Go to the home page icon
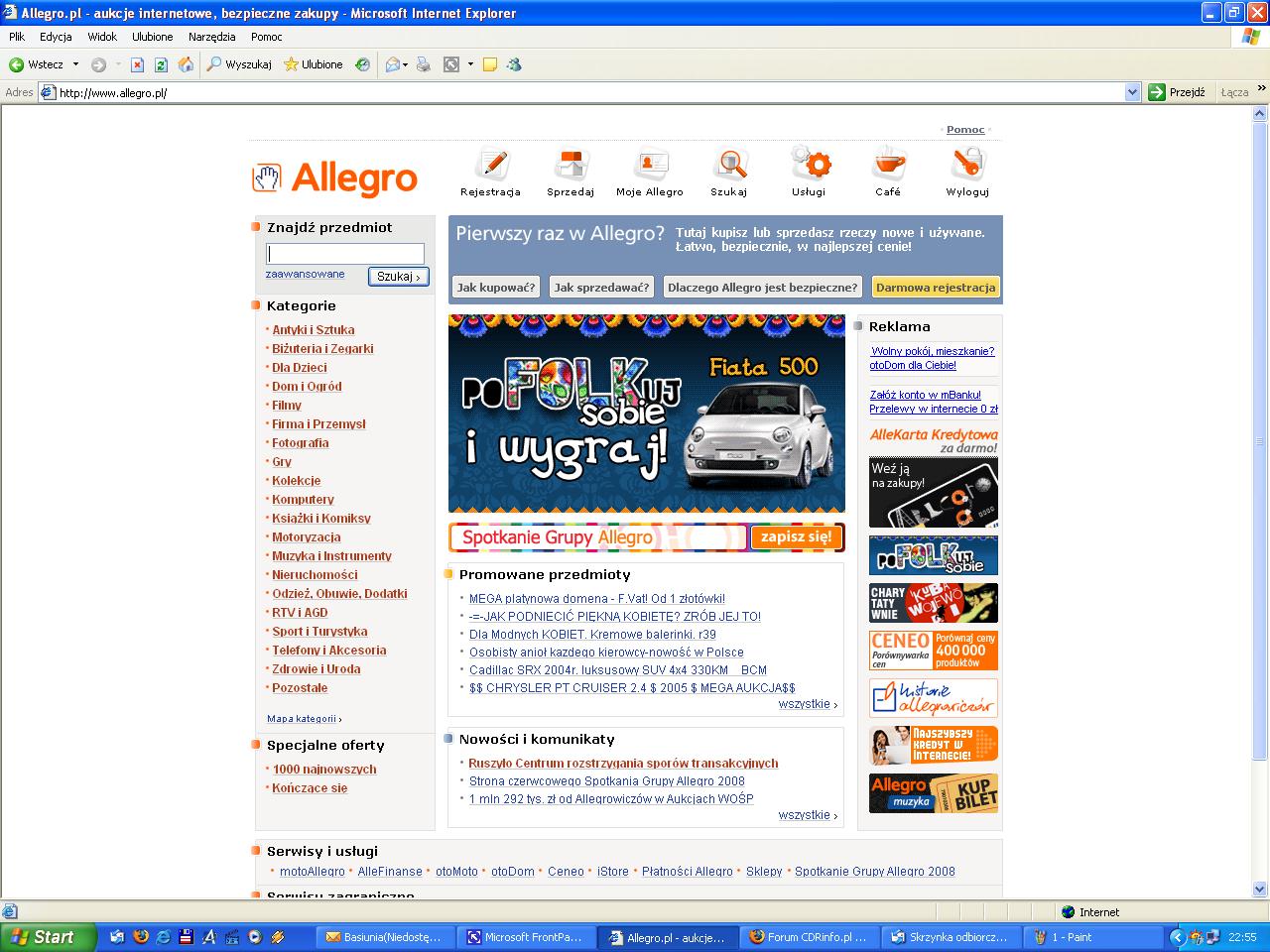1270x952 pixels. click(x=186, y=64)
